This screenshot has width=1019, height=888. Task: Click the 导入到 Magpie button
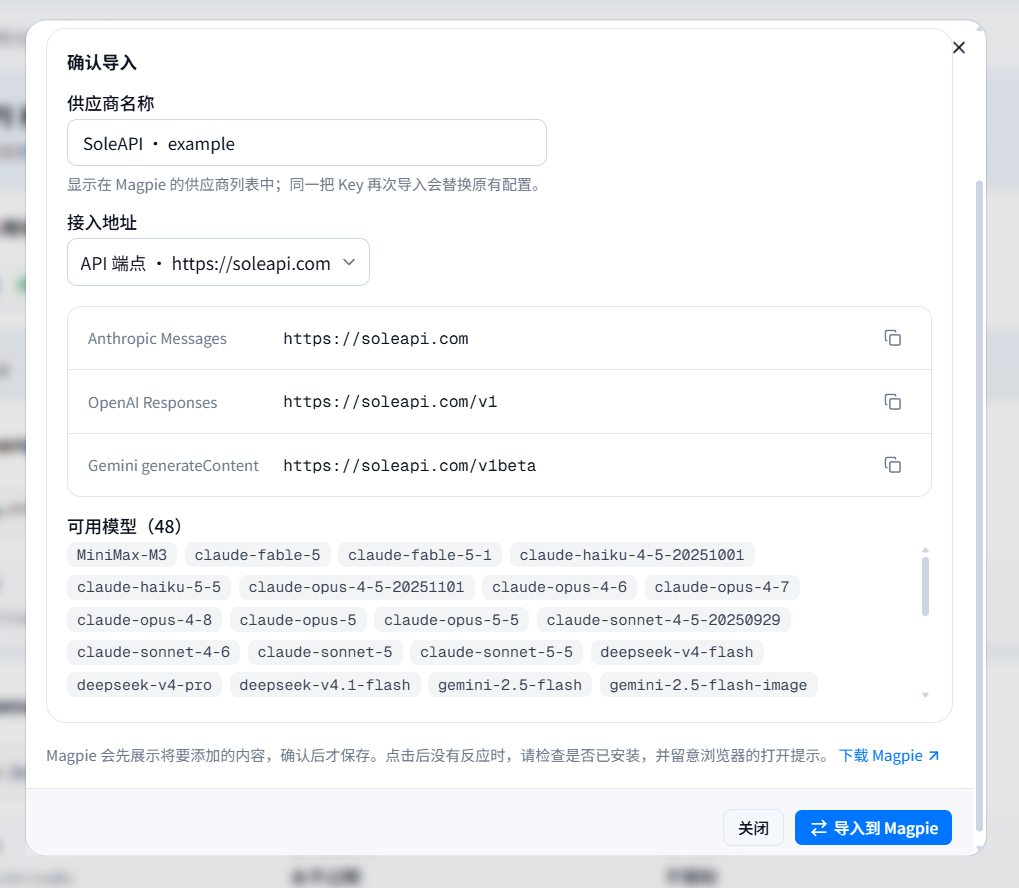[x=873, y=828]
